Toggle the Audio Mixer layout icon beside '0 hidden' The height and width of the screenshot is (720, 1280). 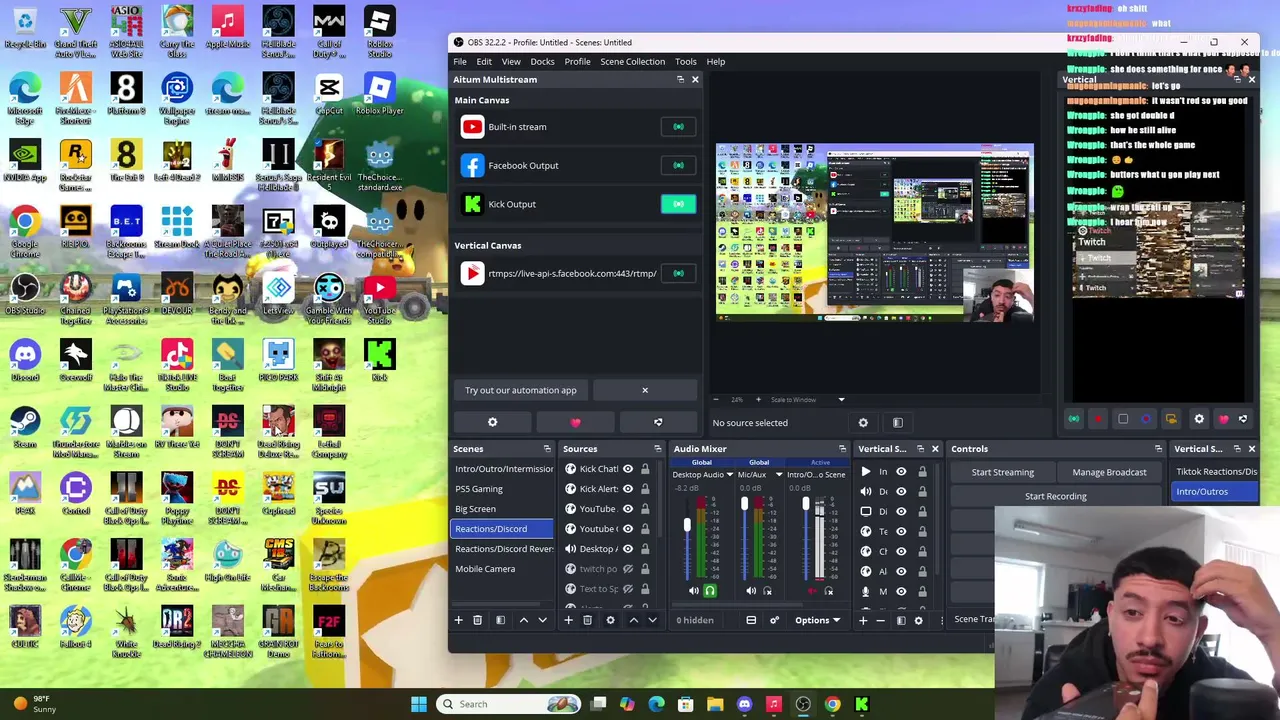[751, 620]
